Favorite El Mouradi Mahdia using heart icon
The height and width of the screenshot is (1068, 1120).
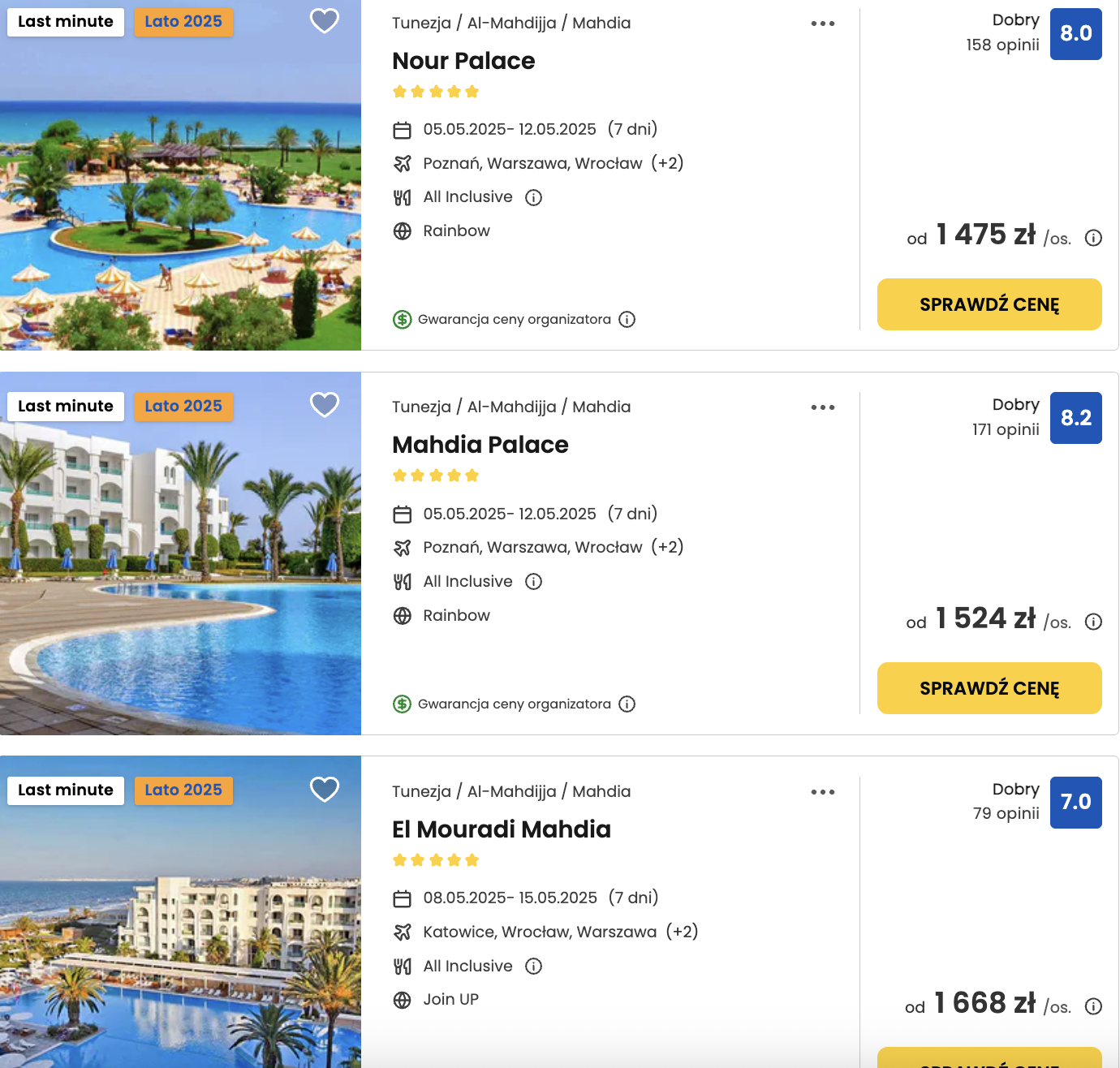[325, 789]
